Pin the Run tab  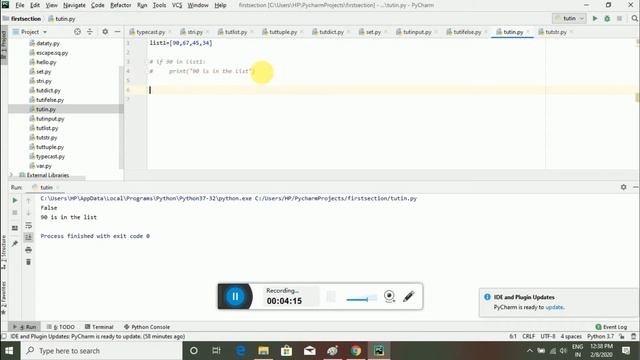click(15, 244)
